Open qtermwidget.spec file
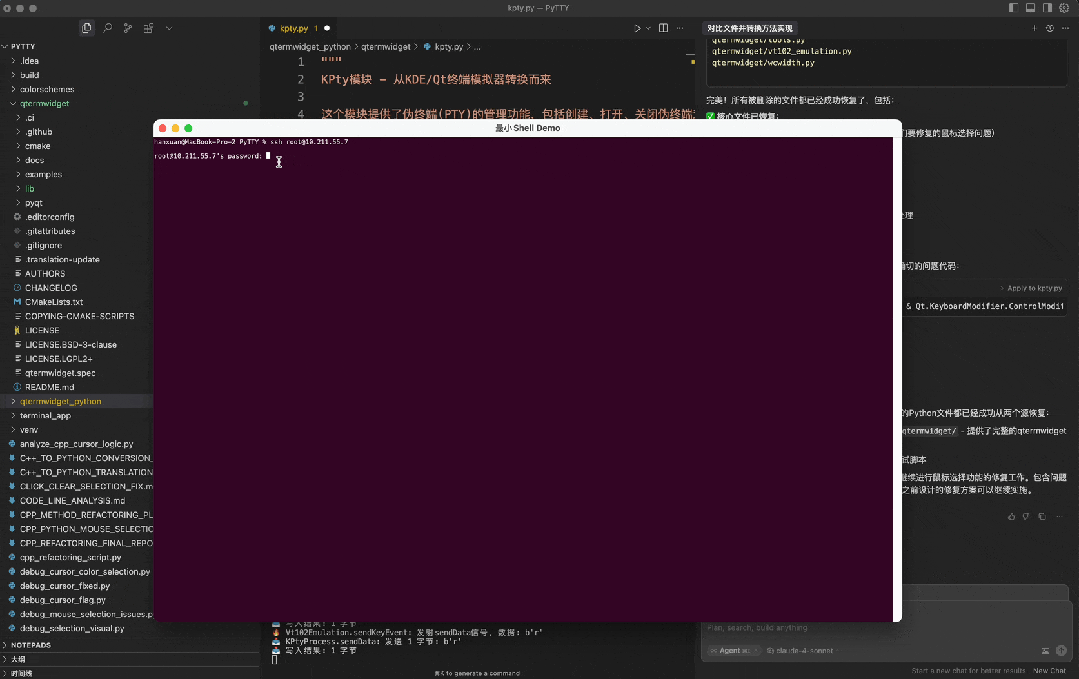1079x679 pixels. tap(60, 373)
